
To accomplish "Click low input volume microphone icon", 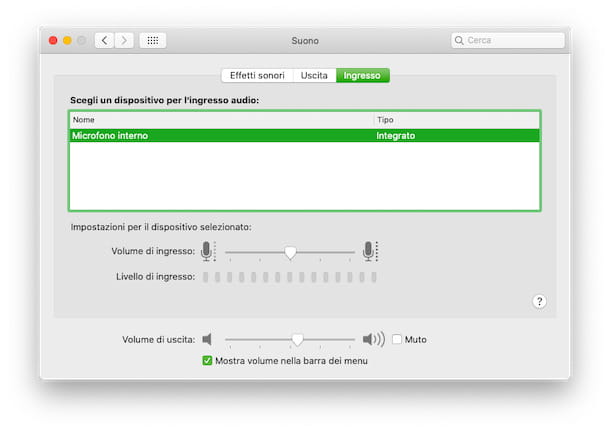I will pyautogui.click(x=208, y=251).
